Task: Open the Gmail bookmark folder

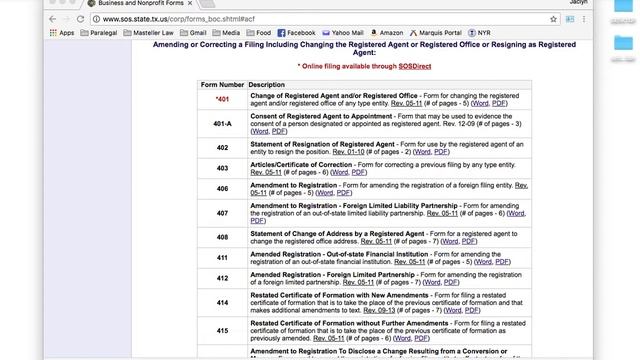Action: click(193, 33)
